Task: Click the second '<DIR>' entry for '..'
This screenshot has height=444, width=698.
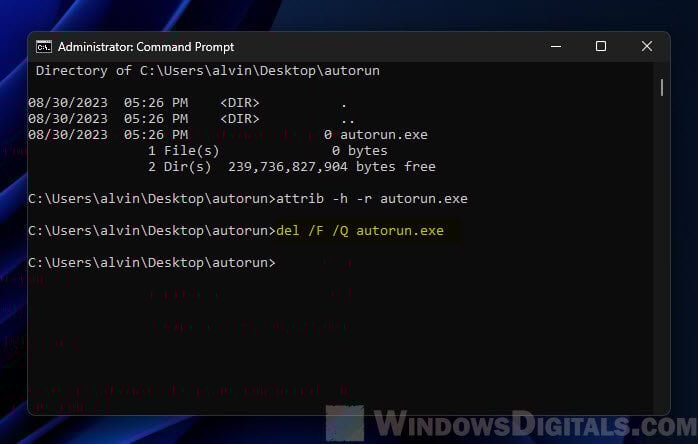Action: (x=239, y=118)
